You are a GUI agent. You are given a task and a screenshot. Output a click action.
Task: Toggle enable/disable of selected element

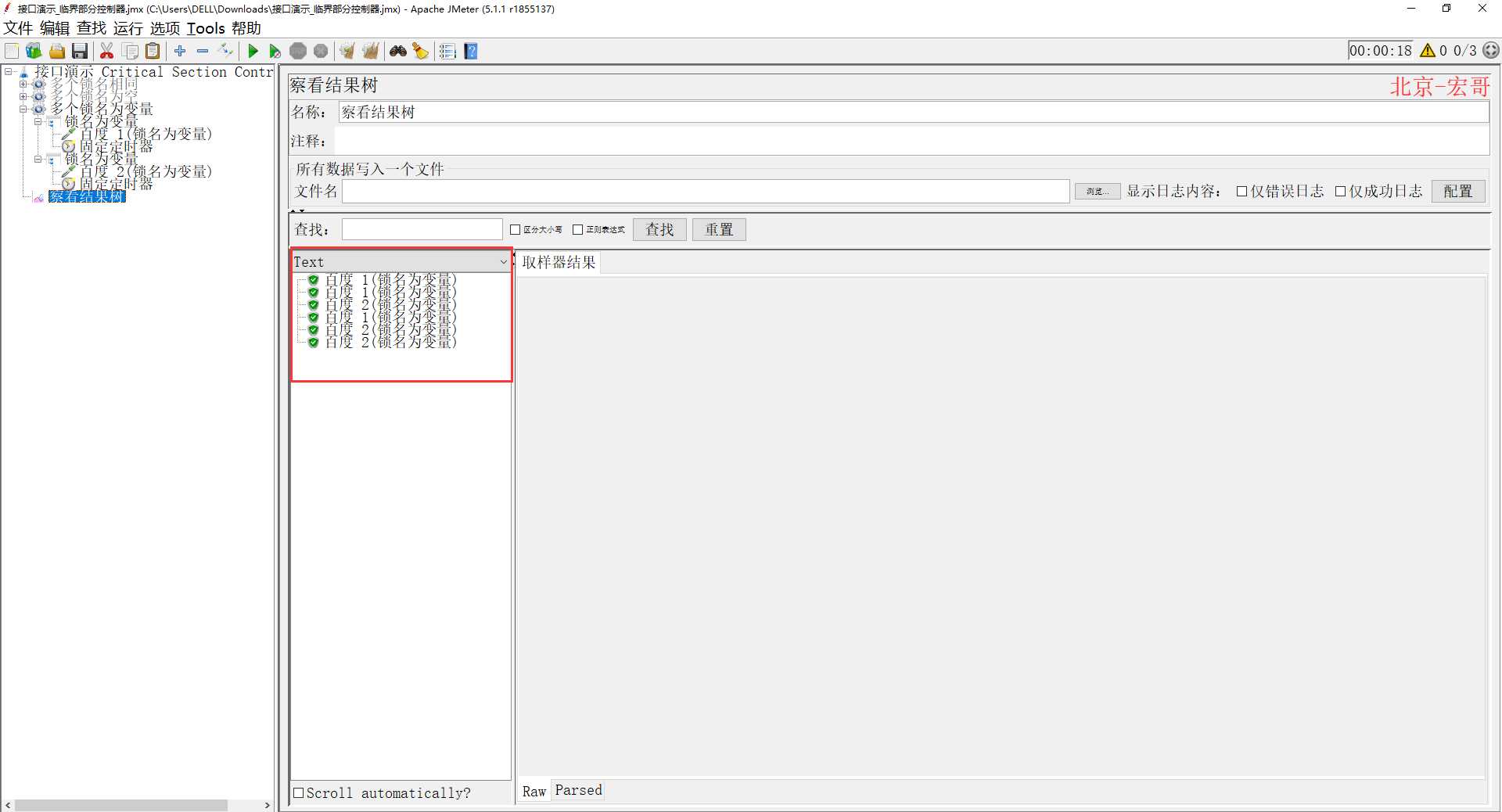[x=226, y=51]
